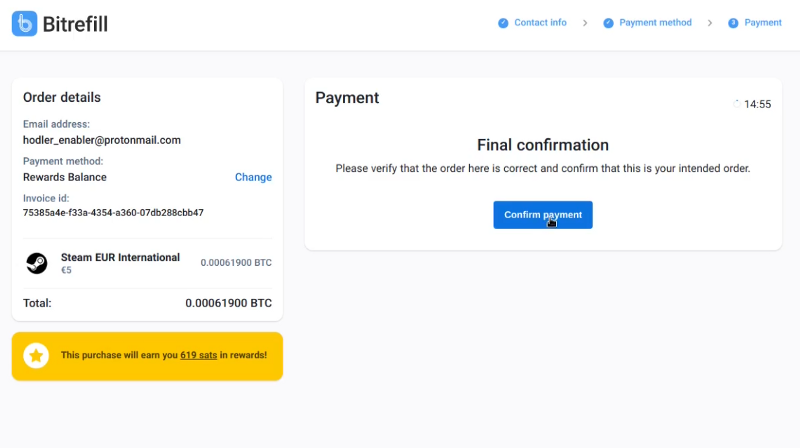Click the chevron after Contact info

pos(585,23)
